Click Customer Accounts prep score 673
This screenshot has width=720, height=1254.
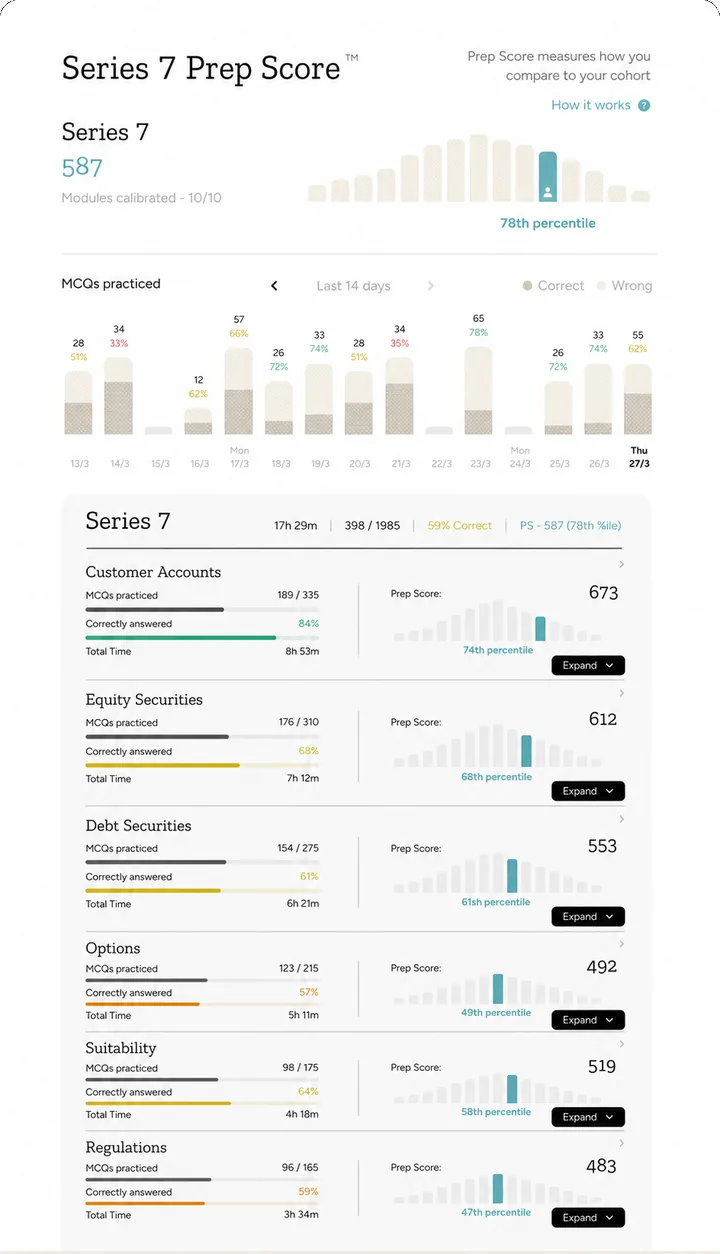[x=603, y=593]
